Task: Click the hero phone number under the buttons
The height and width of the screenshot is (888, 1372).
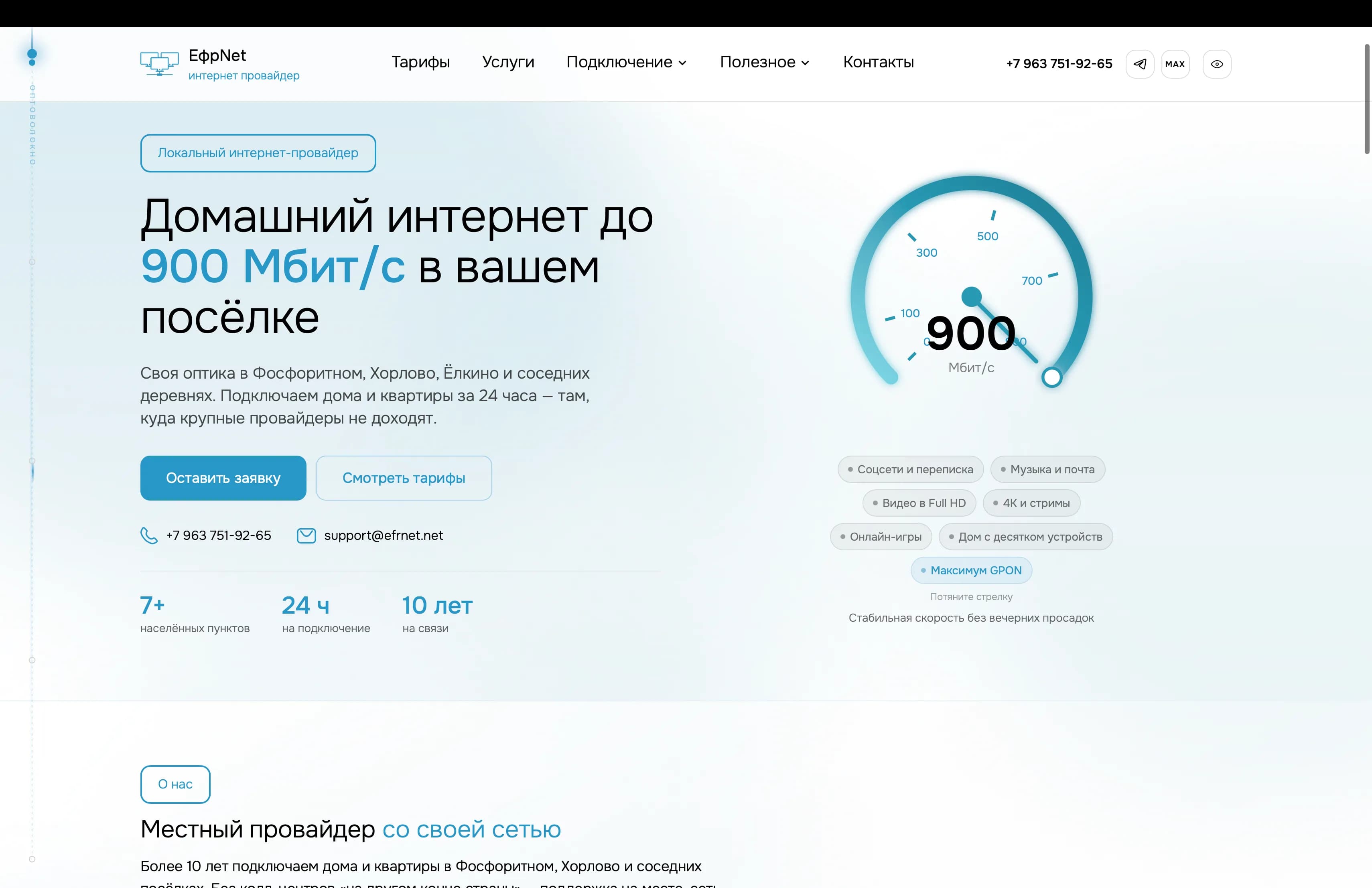Action: click(219, 535)
